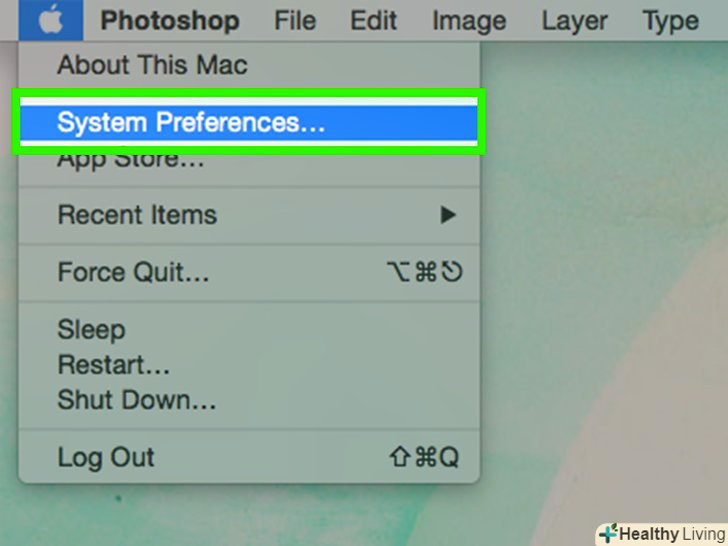Select System Preferences from the Apple menu
The image size is (728, 546).
(190, 123)
